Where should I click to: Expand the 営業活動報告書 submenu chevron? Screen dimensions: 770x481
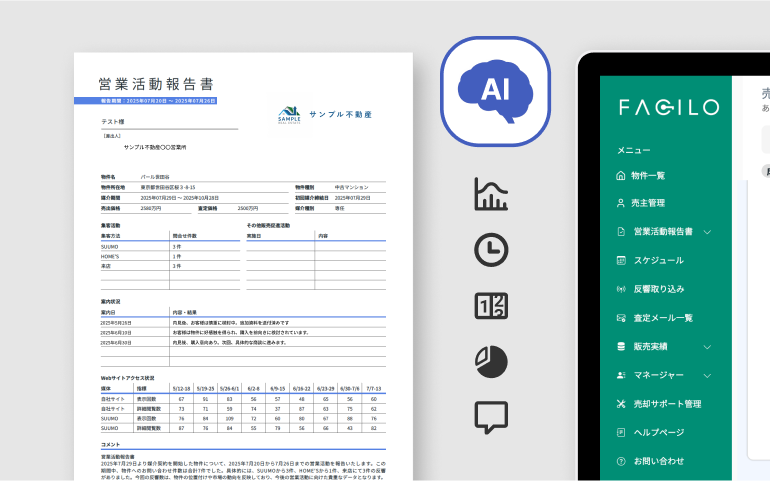[x=708, y=232]
